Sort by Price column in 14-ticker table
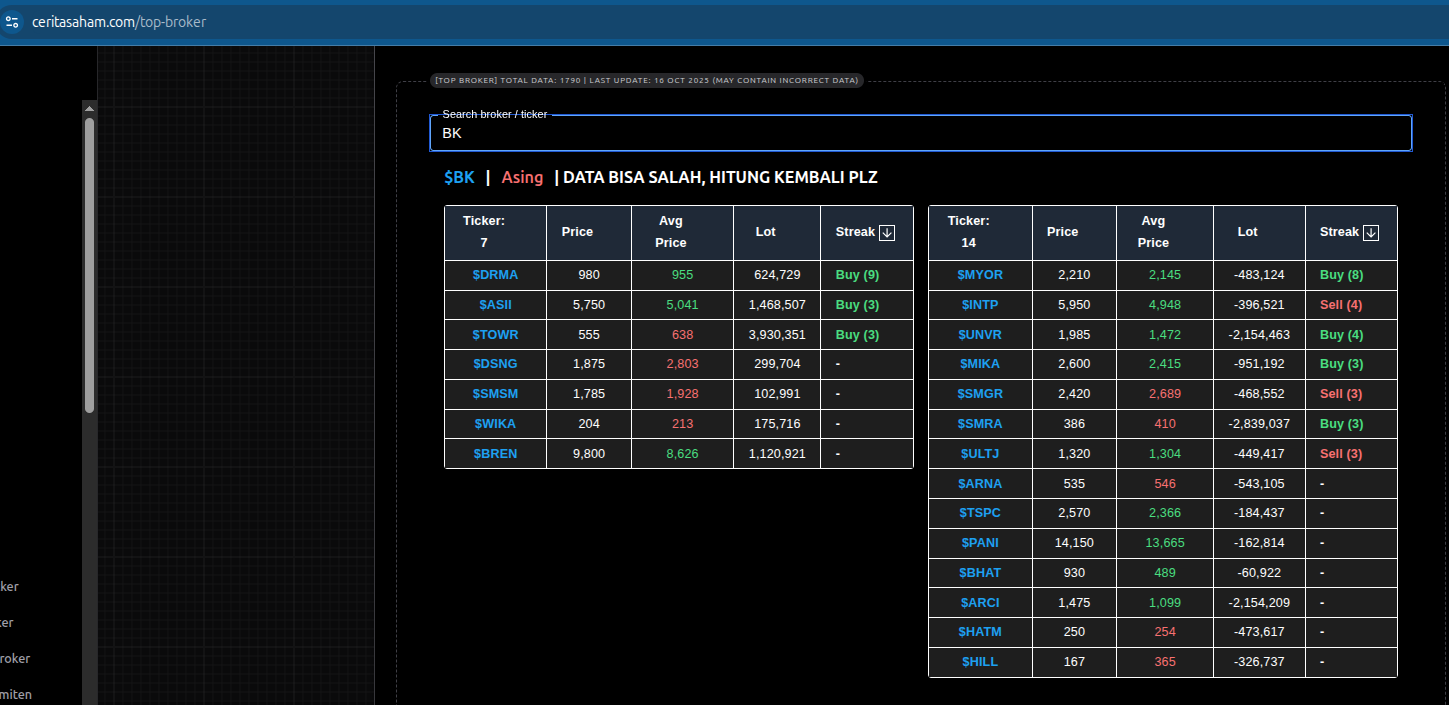This screenshot has width=1449, height=705. click(1062, 232)
